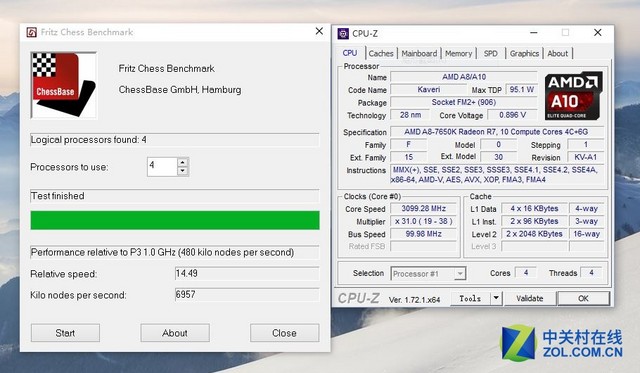Decrease processors to use with down arrow

183,171
